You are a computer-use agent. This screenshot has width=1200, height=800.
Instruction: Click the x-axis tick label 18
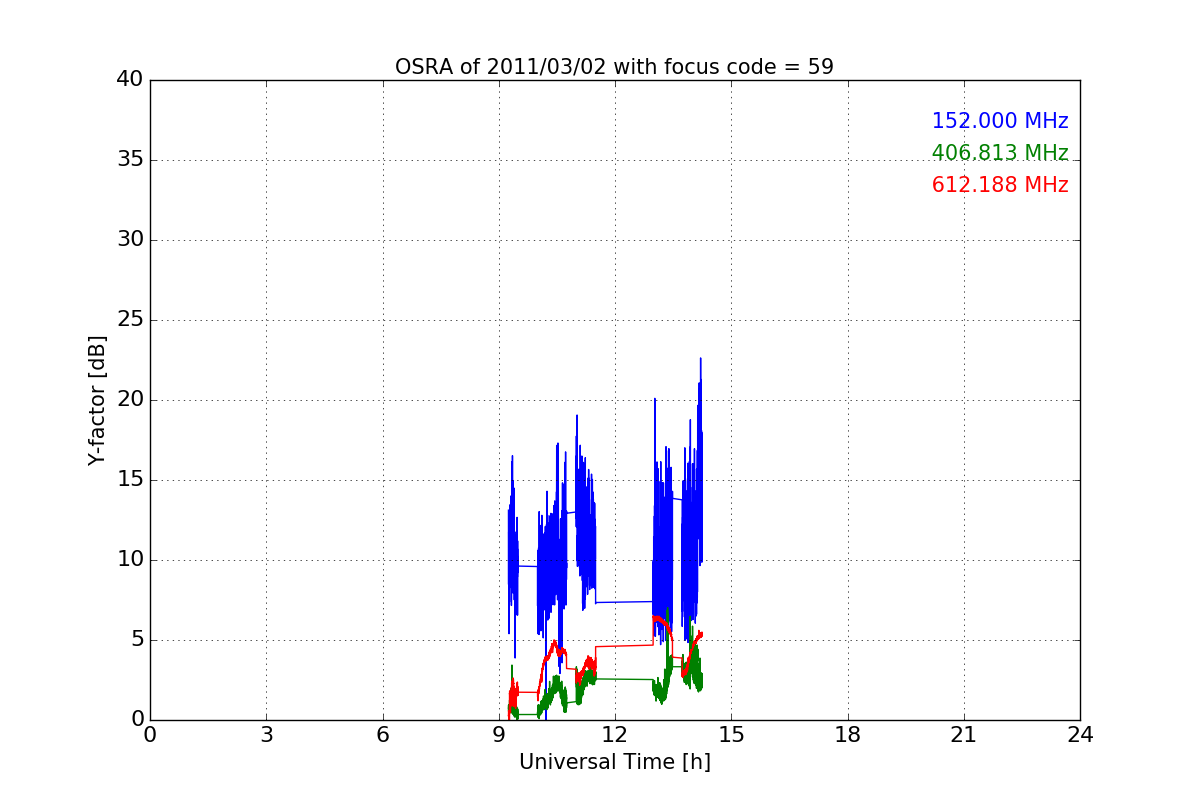(848, 735)
